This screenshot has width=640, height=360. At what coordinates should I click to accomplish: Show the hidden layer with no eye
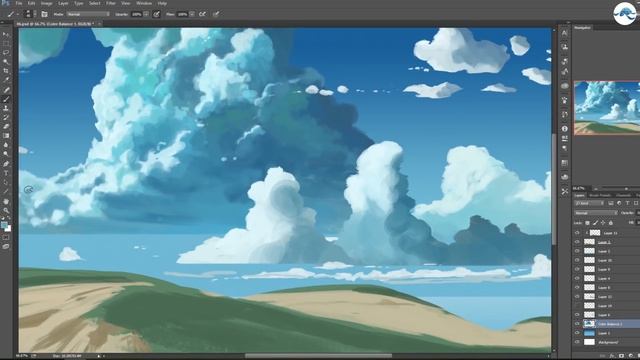tap(577, 305)
